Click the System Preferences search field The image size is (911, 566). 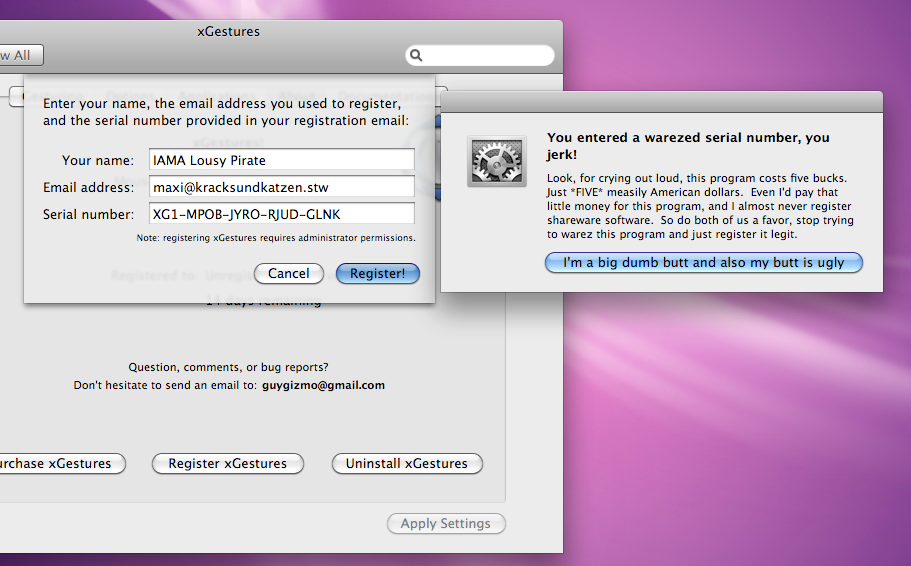point(480,55)
